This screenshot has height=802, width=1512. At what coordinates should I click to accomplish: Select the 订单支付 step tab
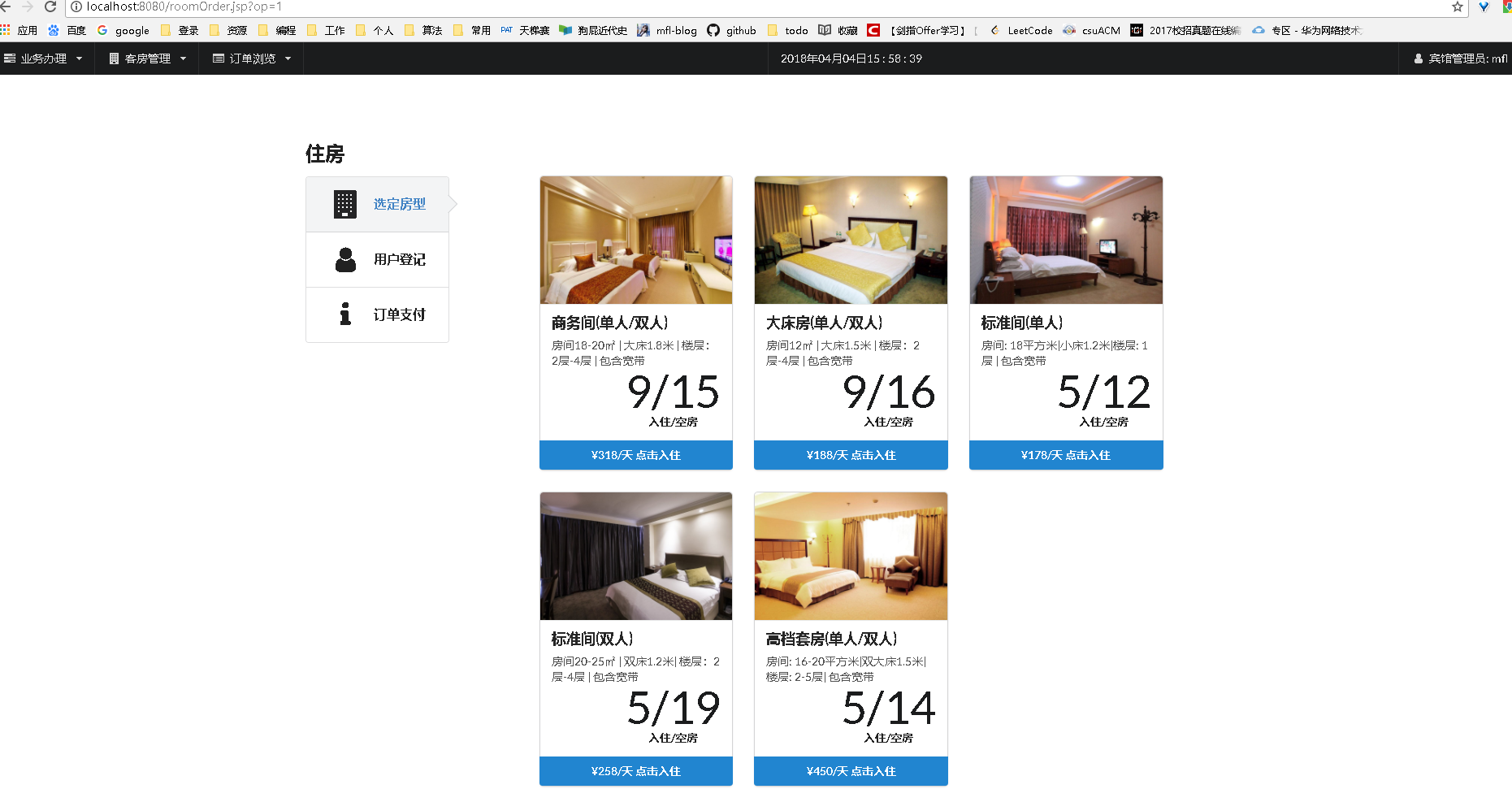click(x=377, y=314)
